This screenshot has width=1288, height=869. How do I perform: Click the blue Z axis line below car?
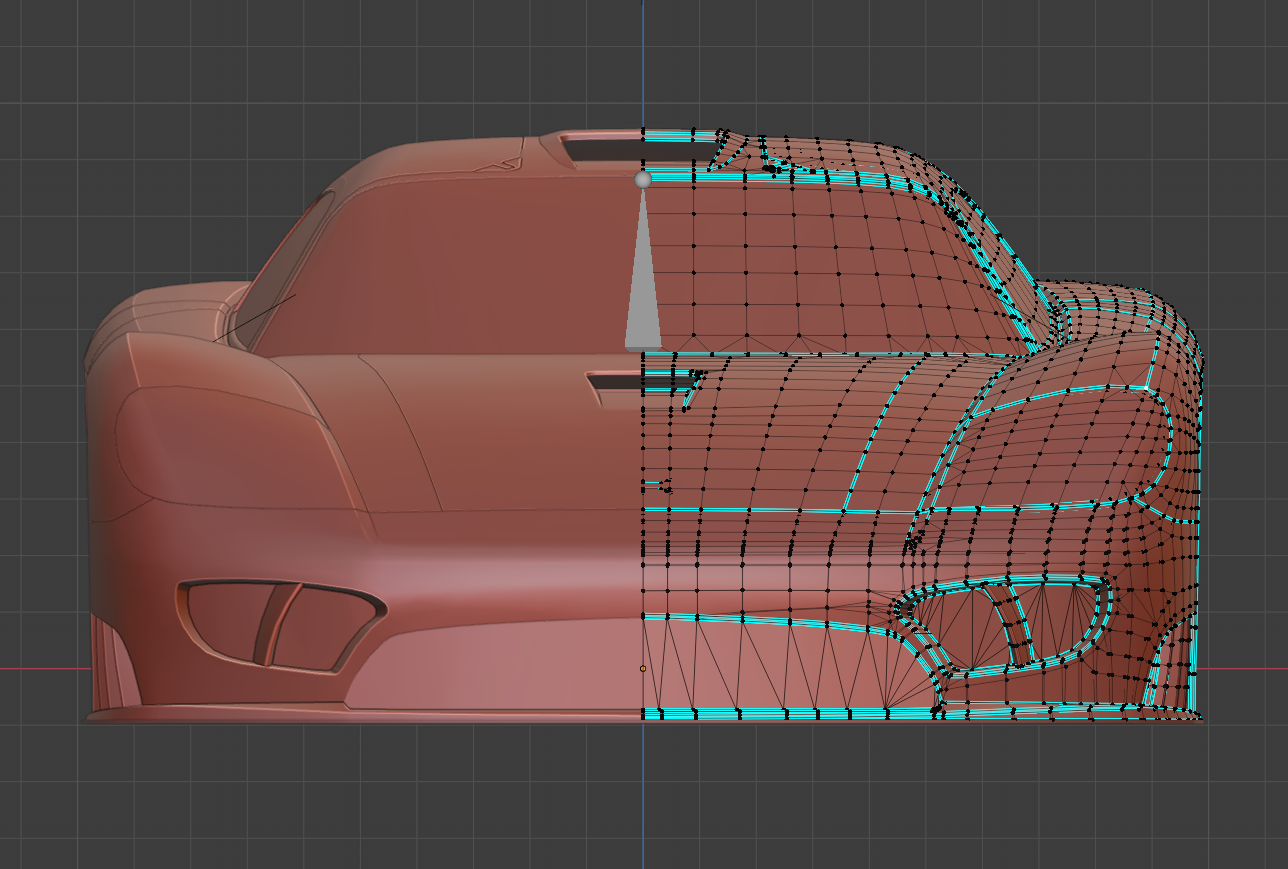tap(643, 800)
